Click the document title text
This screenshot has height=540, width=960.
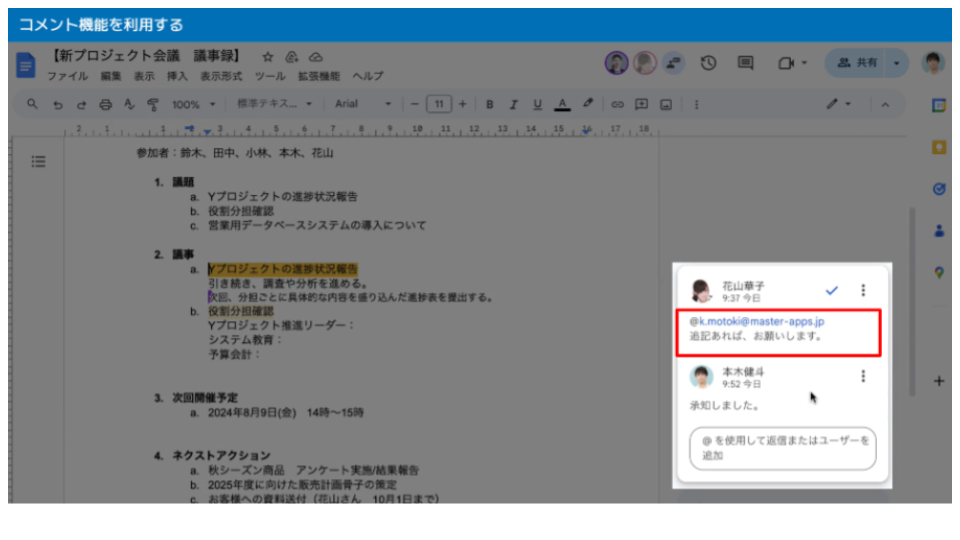point(145,56)
